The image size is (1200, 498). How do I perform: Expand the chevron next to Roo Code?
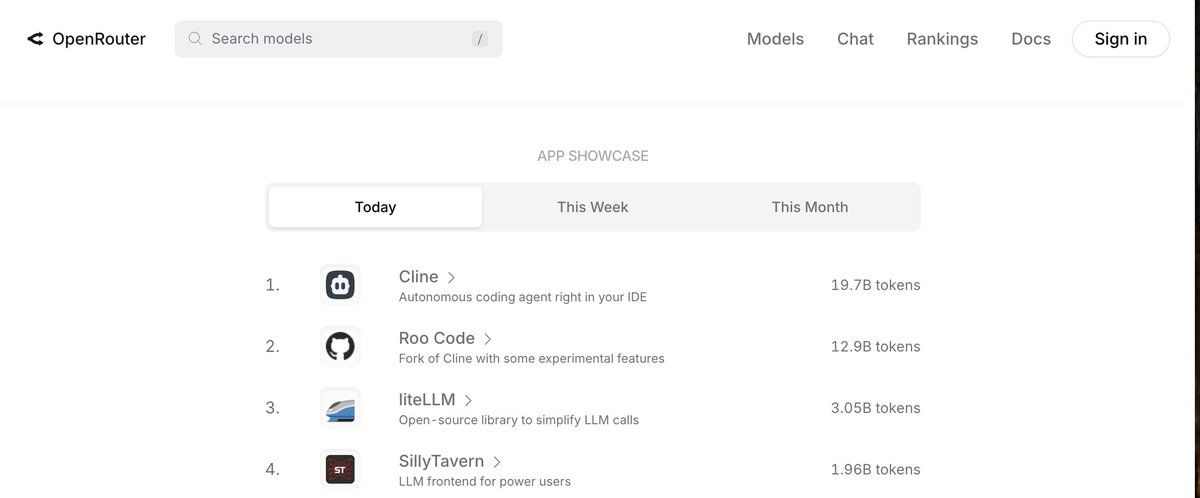(x=487, y=339)
